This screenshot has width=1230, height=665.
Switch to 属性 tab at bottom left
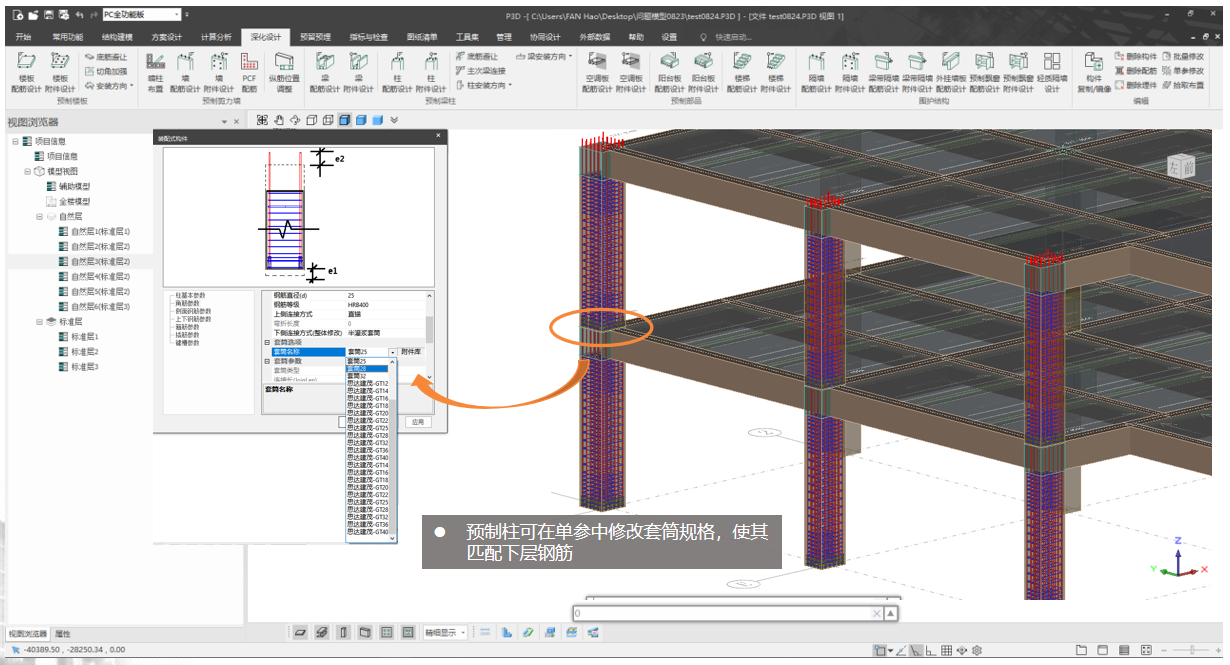point(62,634)
